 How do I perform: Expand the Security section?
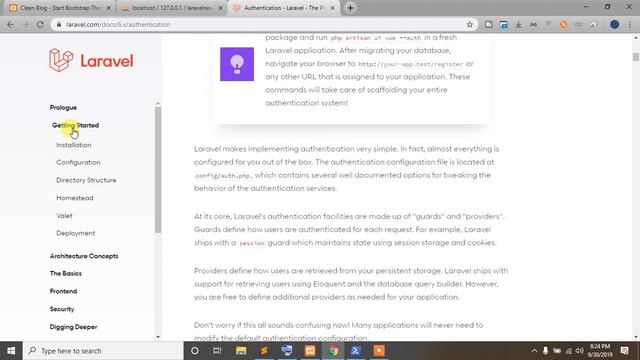pos(62,309)
